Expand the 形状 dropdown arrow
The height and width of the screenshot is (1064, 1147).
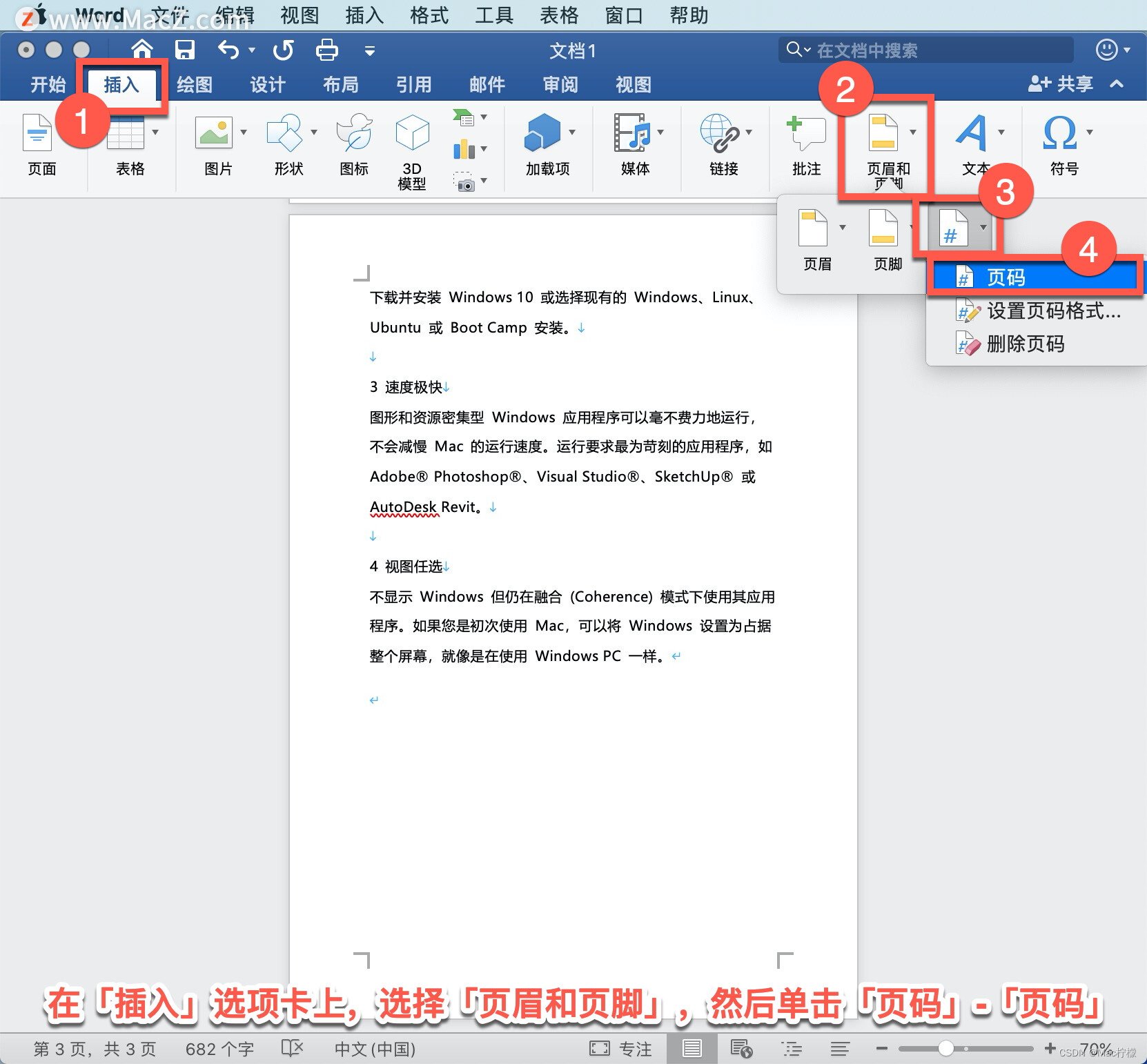click(314, 132)
